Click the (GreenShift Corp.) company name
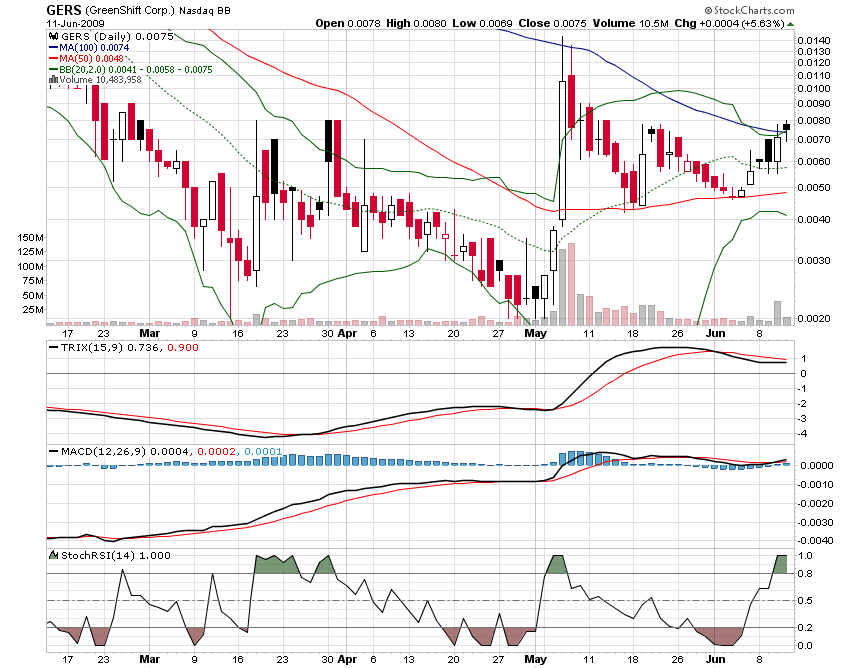Screen dimensions: 850x668 (131, 10)
